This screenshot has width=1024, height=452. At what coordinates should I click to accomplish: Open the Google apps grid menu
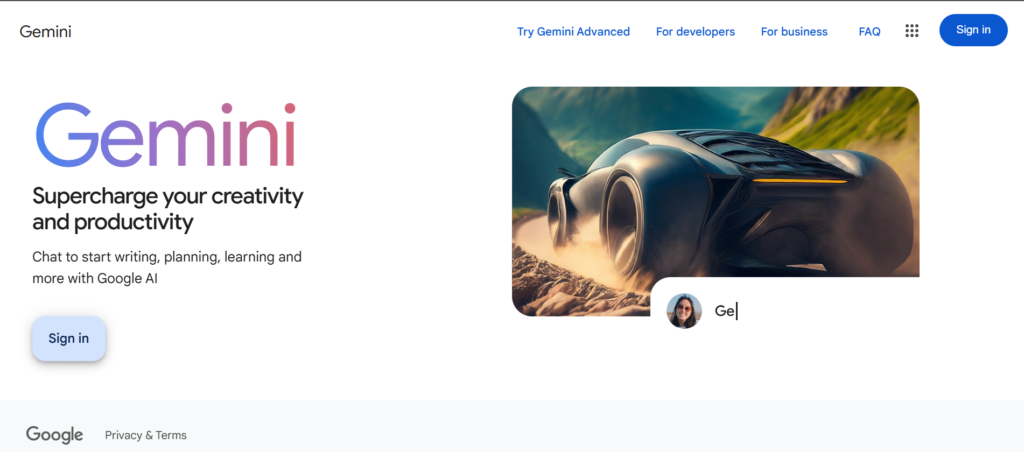(912, 31)
